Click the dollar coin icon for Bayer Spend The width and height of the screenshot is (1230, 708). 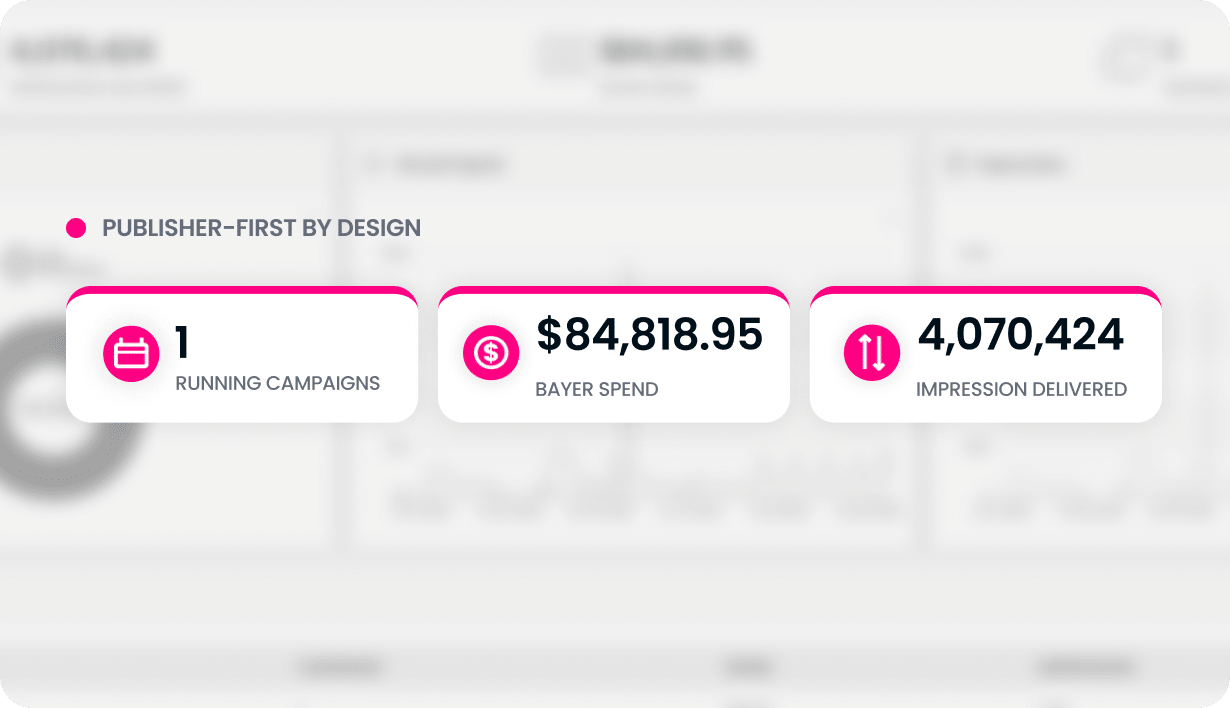(491, 352)
